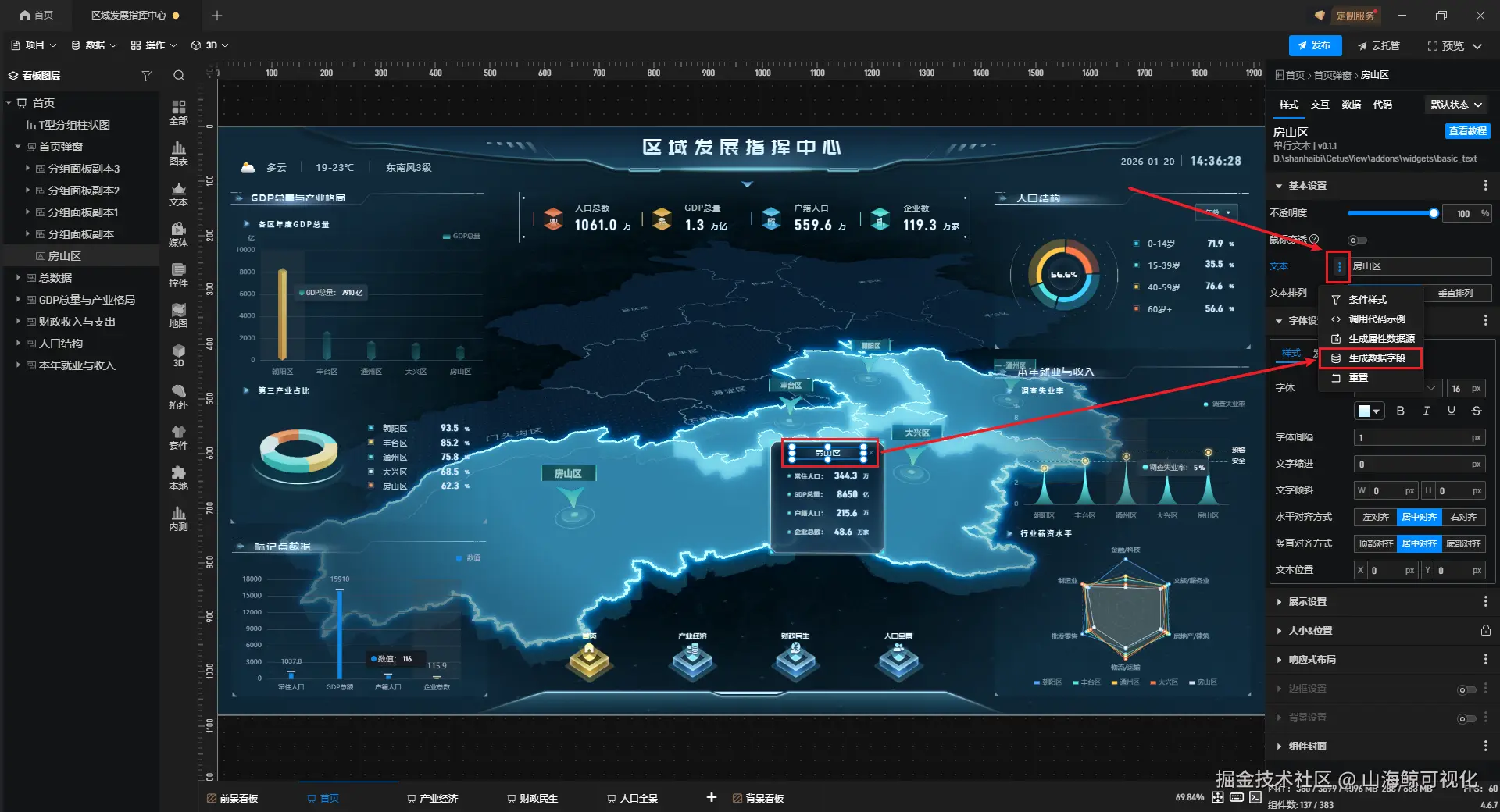Image resolution: width=1500 pixels, height=812 pixels.
Task: Click the 查看教程 button
Action: pyautogui.click(x=1467, y=131)
